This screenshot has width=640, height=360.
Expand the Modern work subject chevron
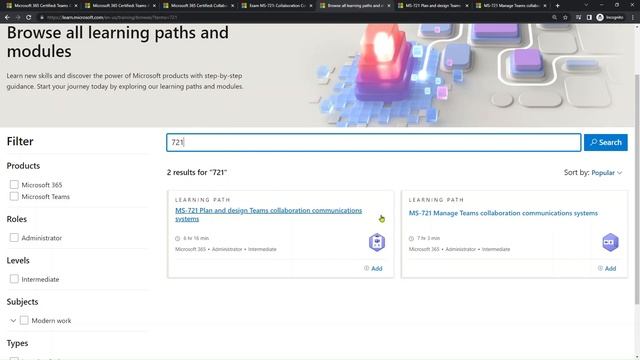(x=13, y=321)
